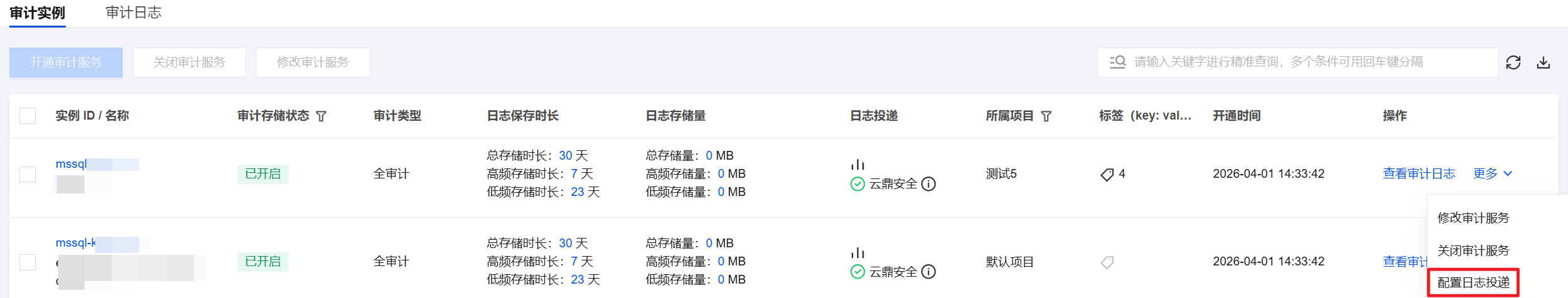Click the log delivery chart icon in the first row
This screenshot has height=298, width=1568.
(x=858, y=165)
